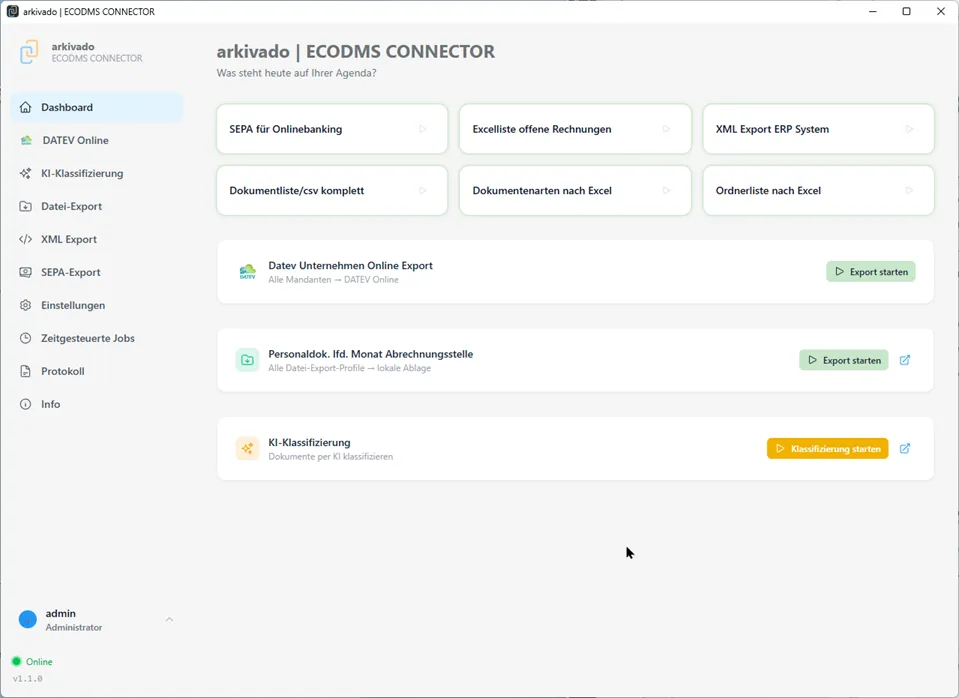Click the Zeitgesteuerte Jobs clock icon
The width and height of the screenshot is (959, 698).
[x=25, y=338]
